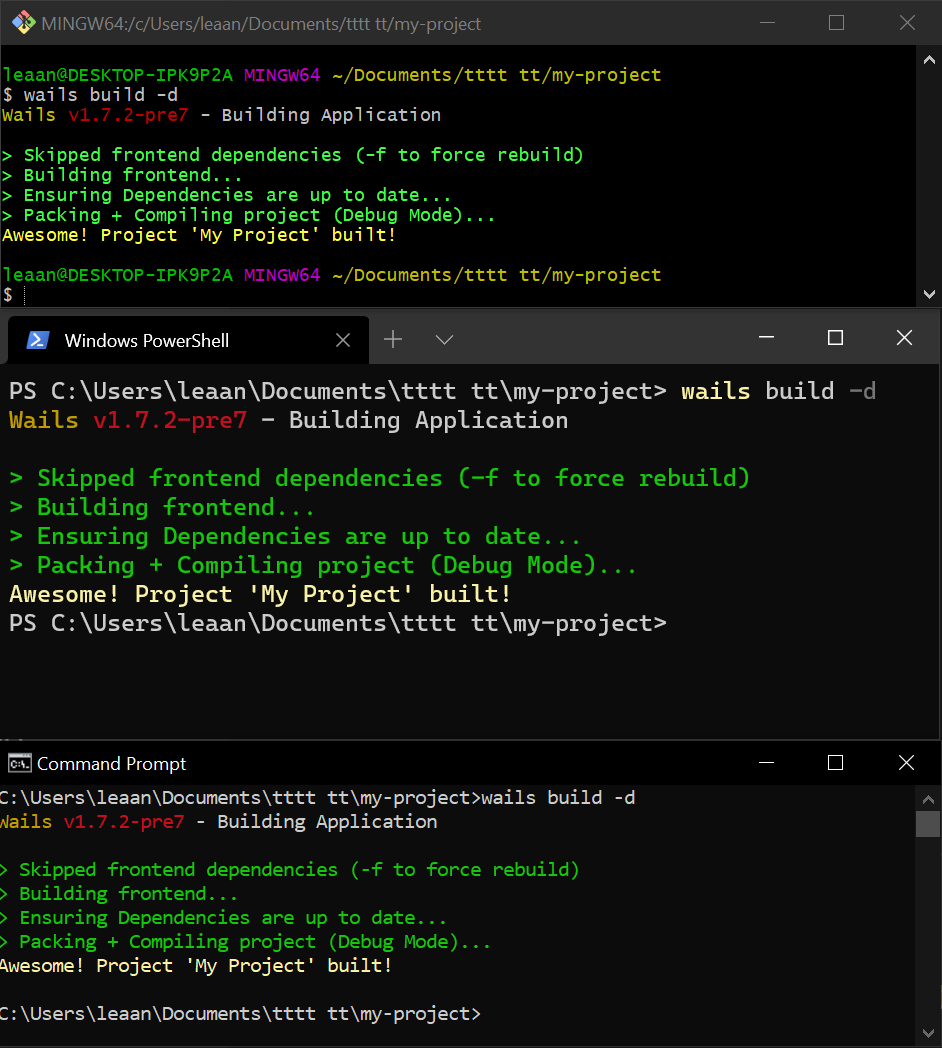The height and width of the screenshot is (1048, 942).
Task: Click 'Ensuring Dependencies are up to date' in Git Bash
Action: [227, 195]
